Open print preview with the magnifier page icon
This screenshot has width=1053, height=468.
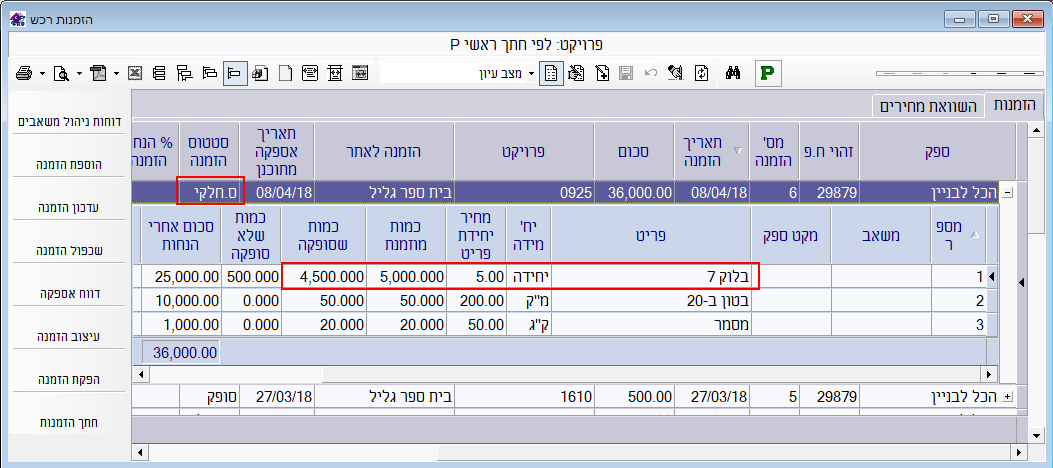pos(61,73)
